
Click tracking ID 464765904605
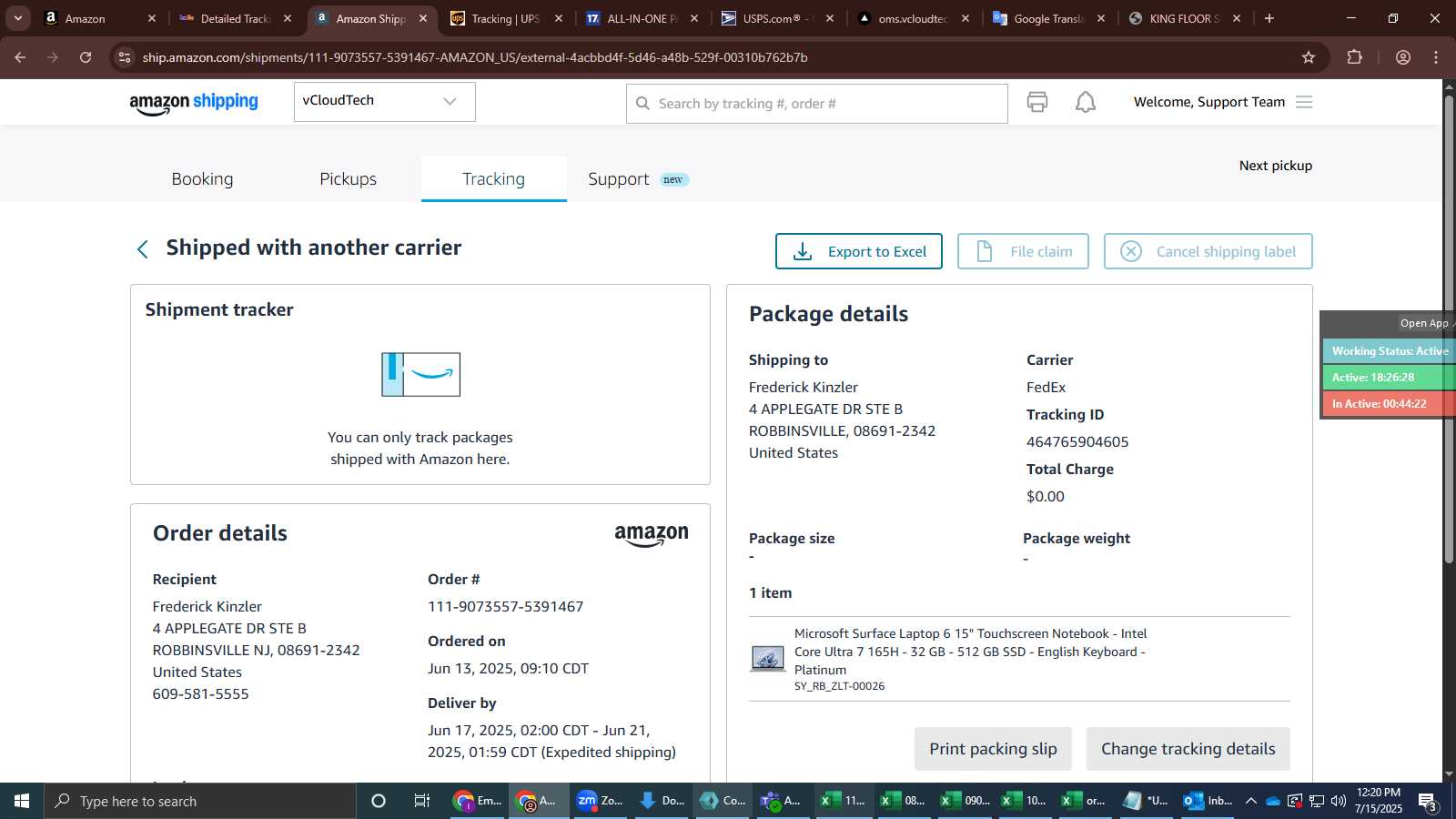[1077, 442]
